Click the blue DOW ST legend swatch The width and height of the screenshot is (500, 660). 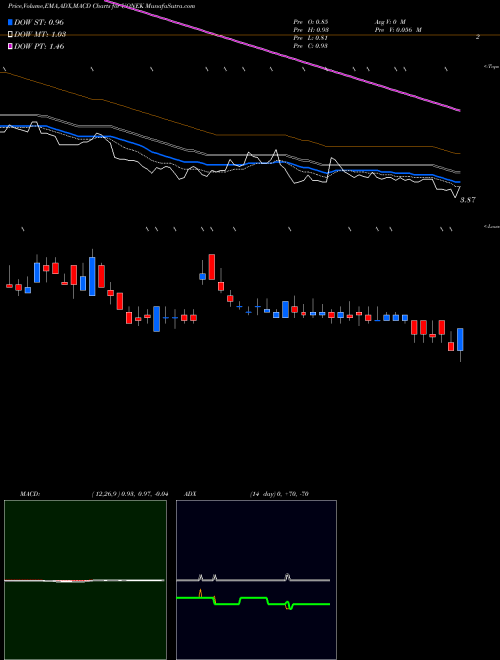click(10, 22)
